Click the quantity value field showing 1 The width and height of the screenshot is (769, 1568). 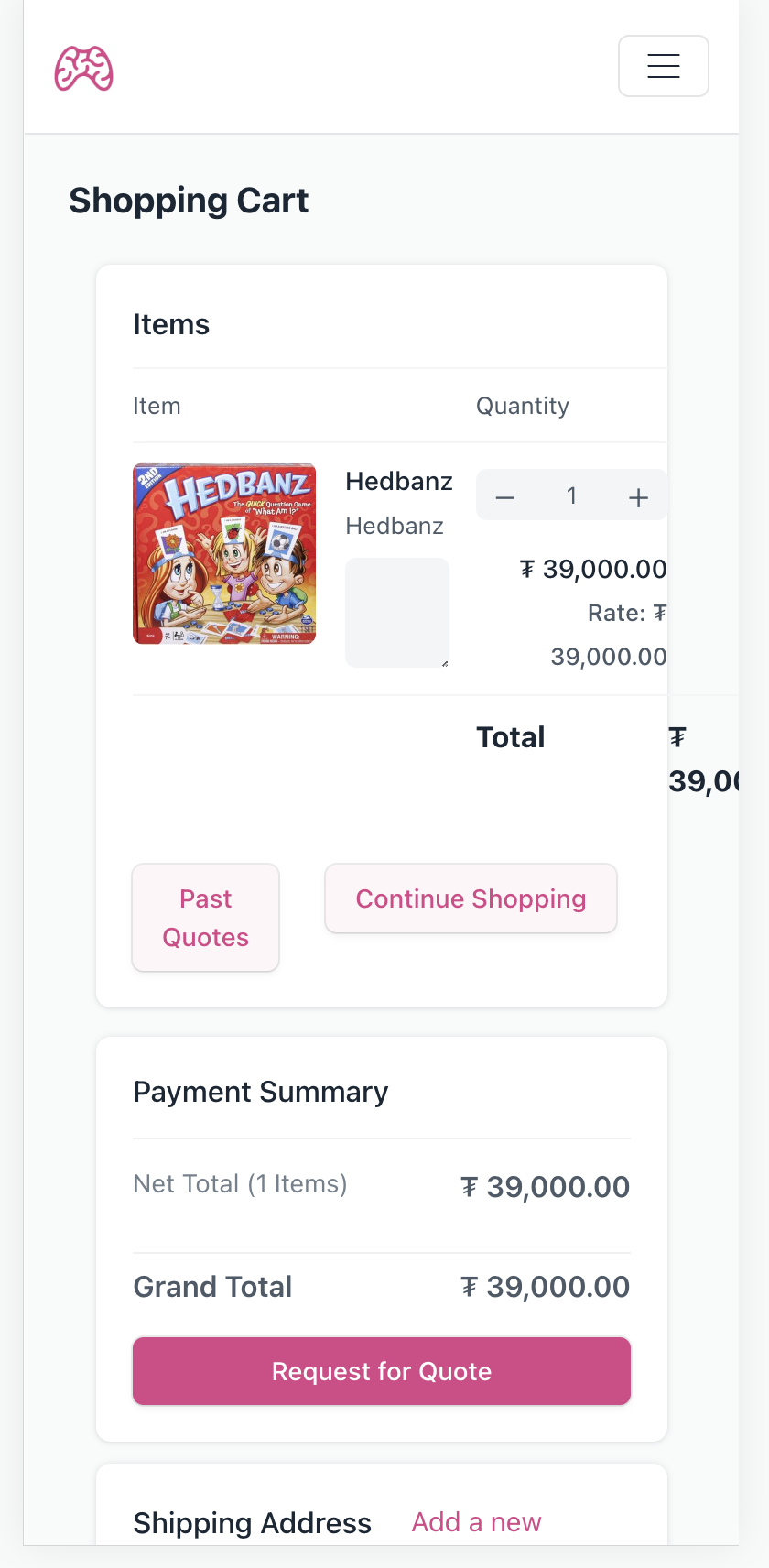coord(571,495)
